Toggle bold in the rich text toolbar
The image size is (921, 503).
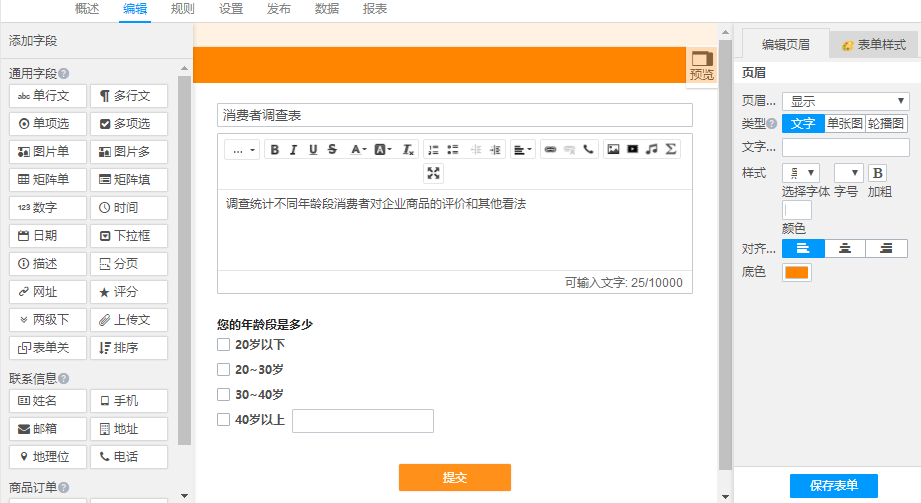tap(274, 149)
